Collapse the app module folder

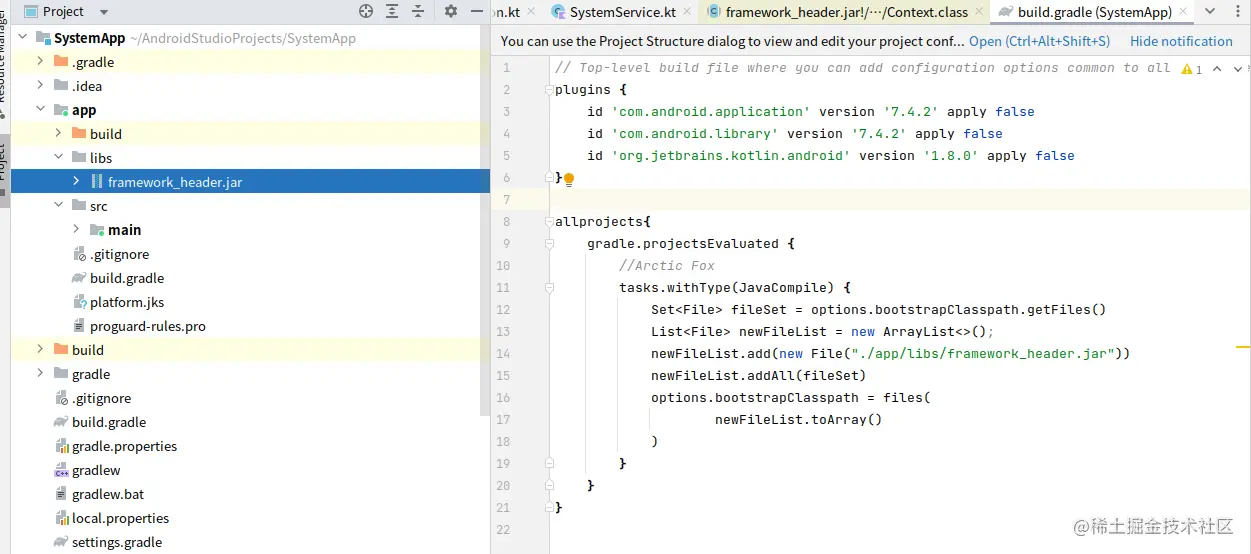[40, 110]
